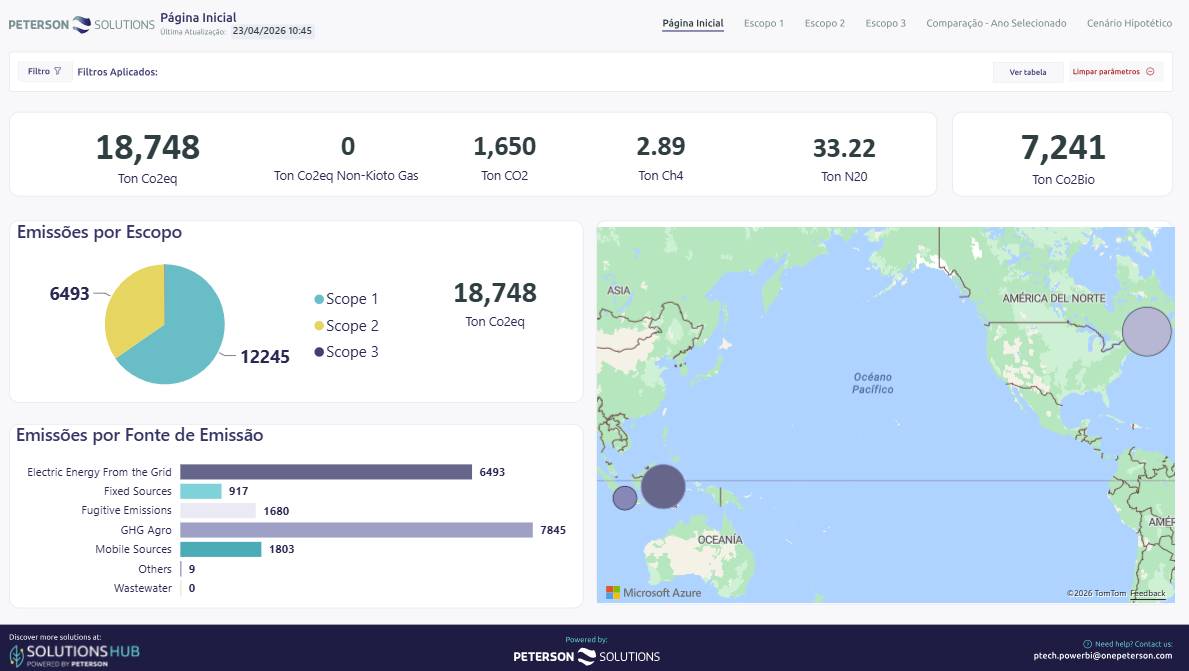Open the Escopo 3 tab
The image size is (1189, 671).
click(x=886, y=24)
